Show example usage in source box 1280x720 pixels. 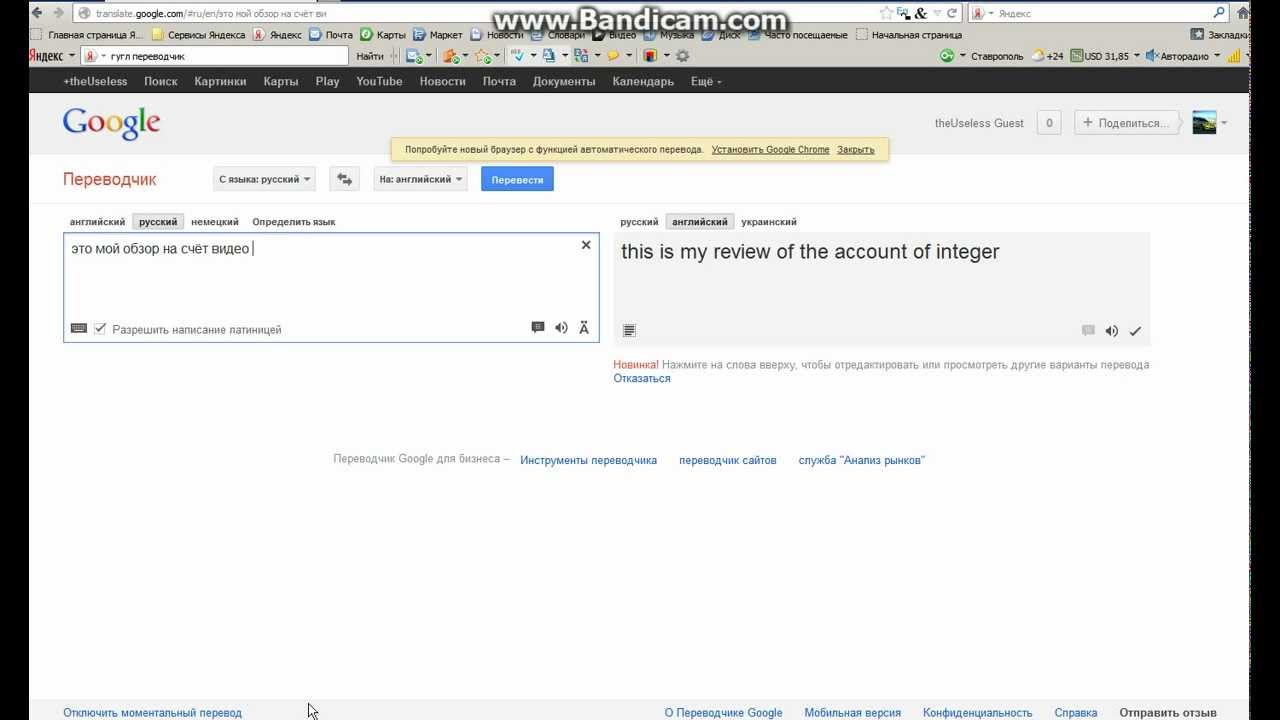point(538,328)
